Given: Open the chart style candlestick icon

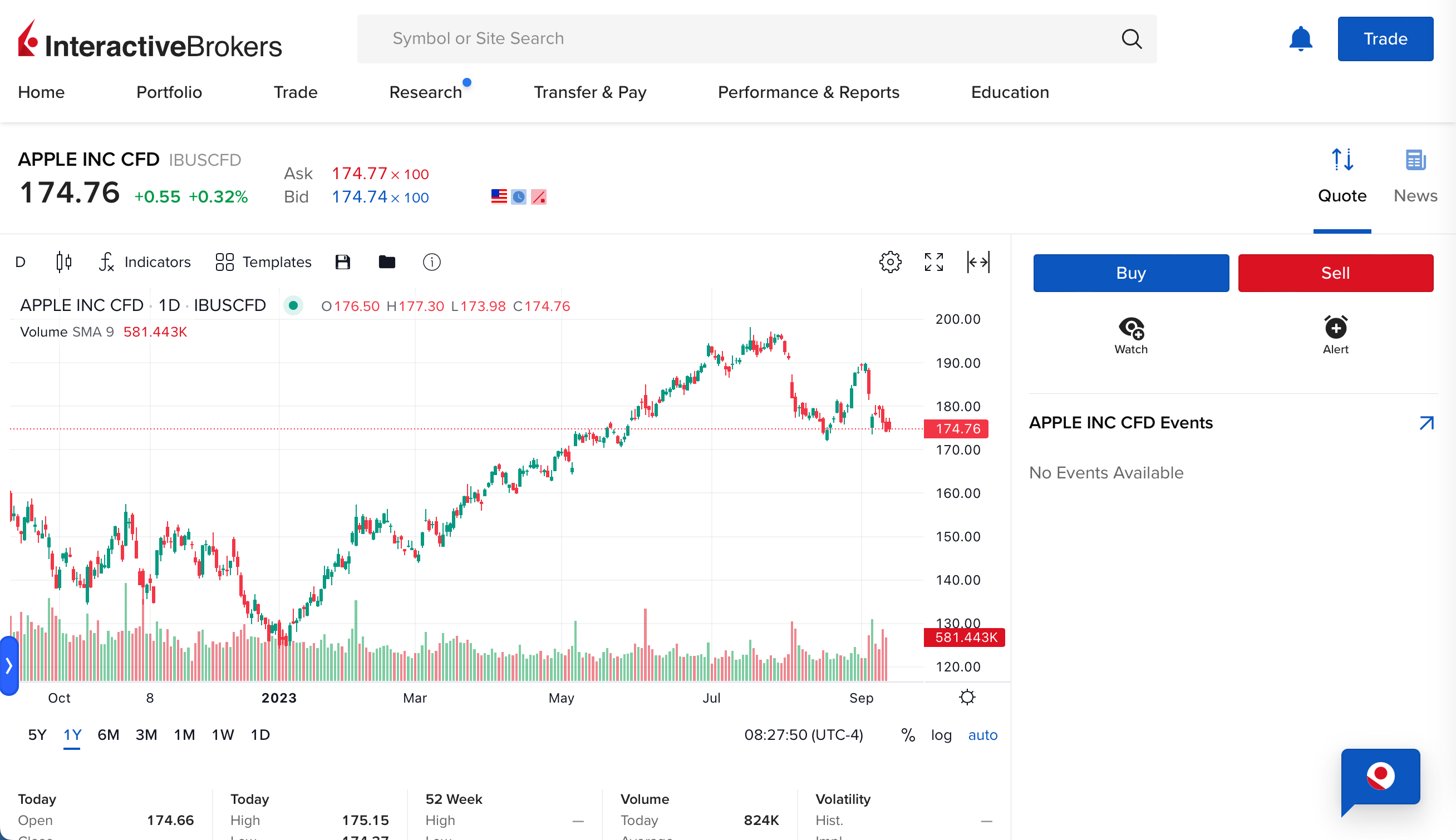Looking at the screenshot, I should [x=63, y=262].
